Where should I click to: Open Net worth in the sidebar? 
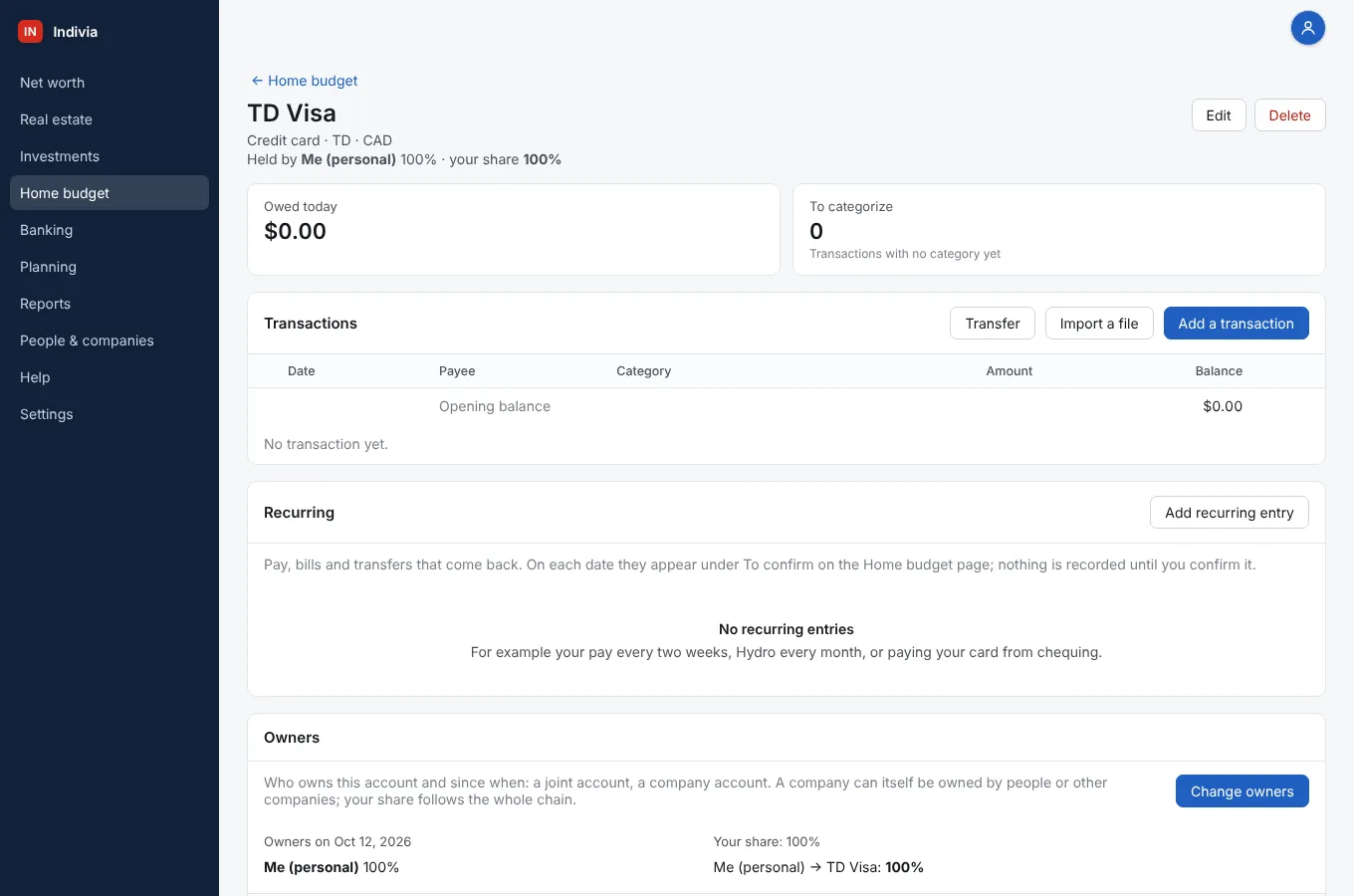pos(110,83)
